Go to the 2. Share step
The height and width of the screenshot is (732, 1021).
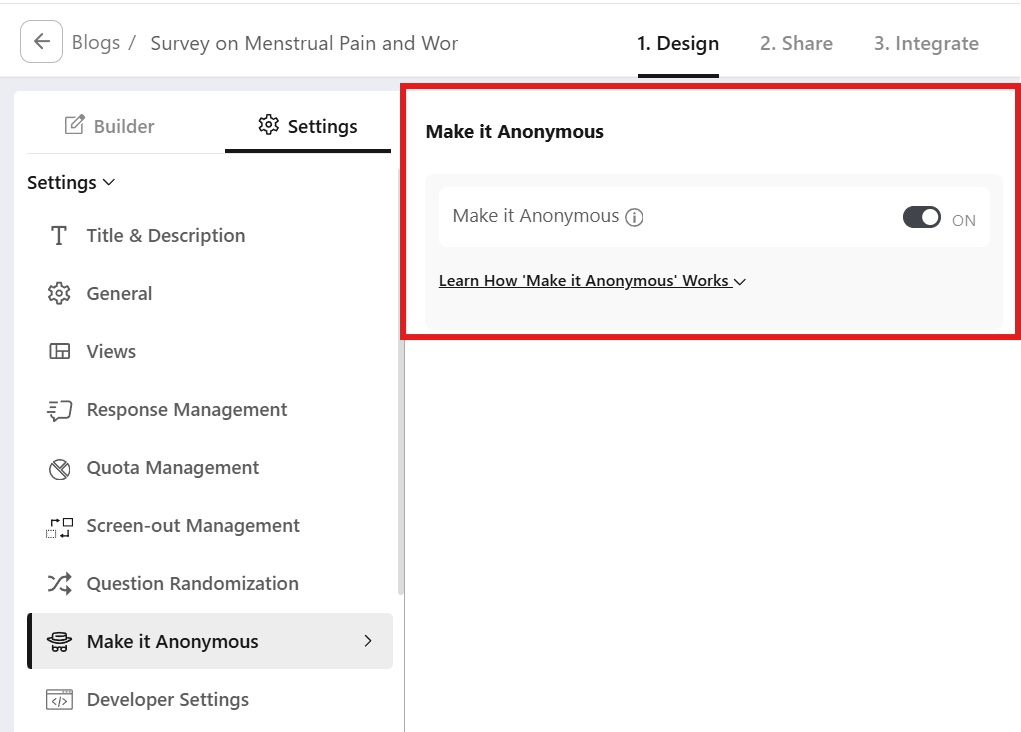click(x=796, y=44)
